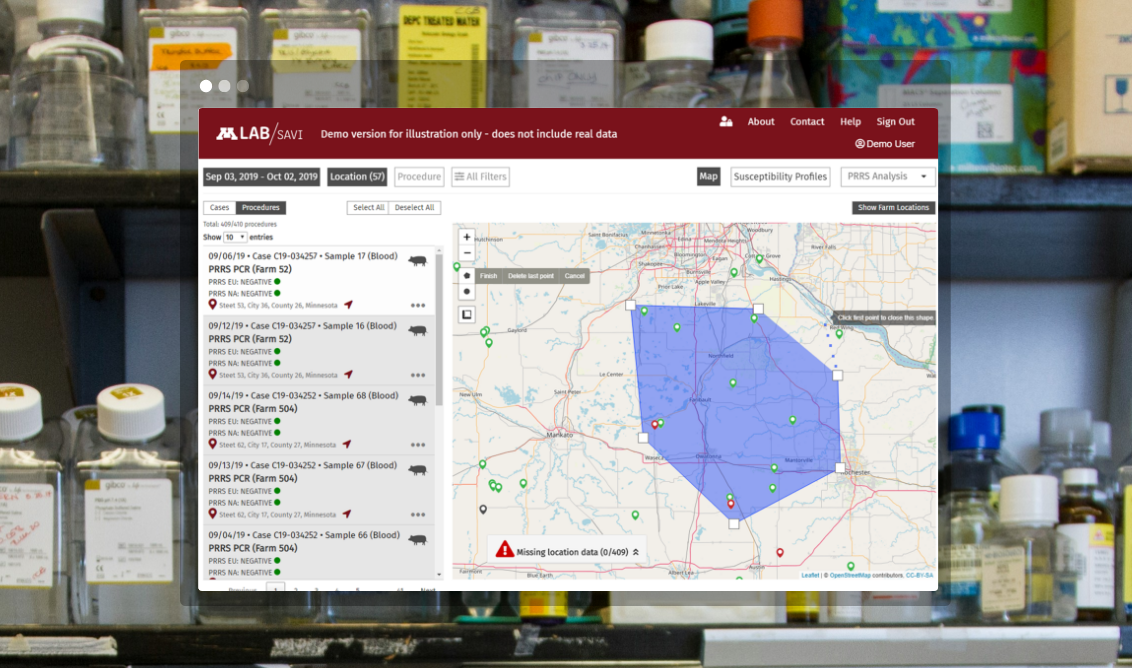This screenshot has width=1132, height=668.
Task: Open more options for Sample 16 entry
Action: tap(418, 376)
